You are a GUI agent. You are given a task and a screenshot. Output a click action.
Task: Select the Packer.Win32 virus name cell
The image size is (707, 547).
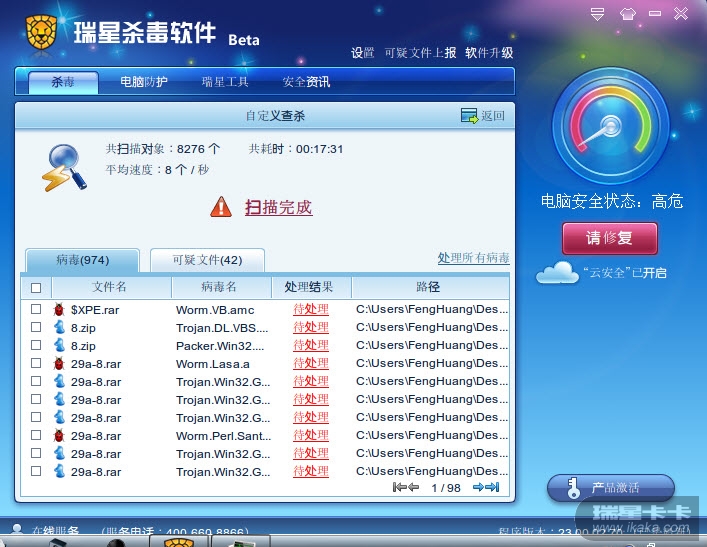pos(220,346)
